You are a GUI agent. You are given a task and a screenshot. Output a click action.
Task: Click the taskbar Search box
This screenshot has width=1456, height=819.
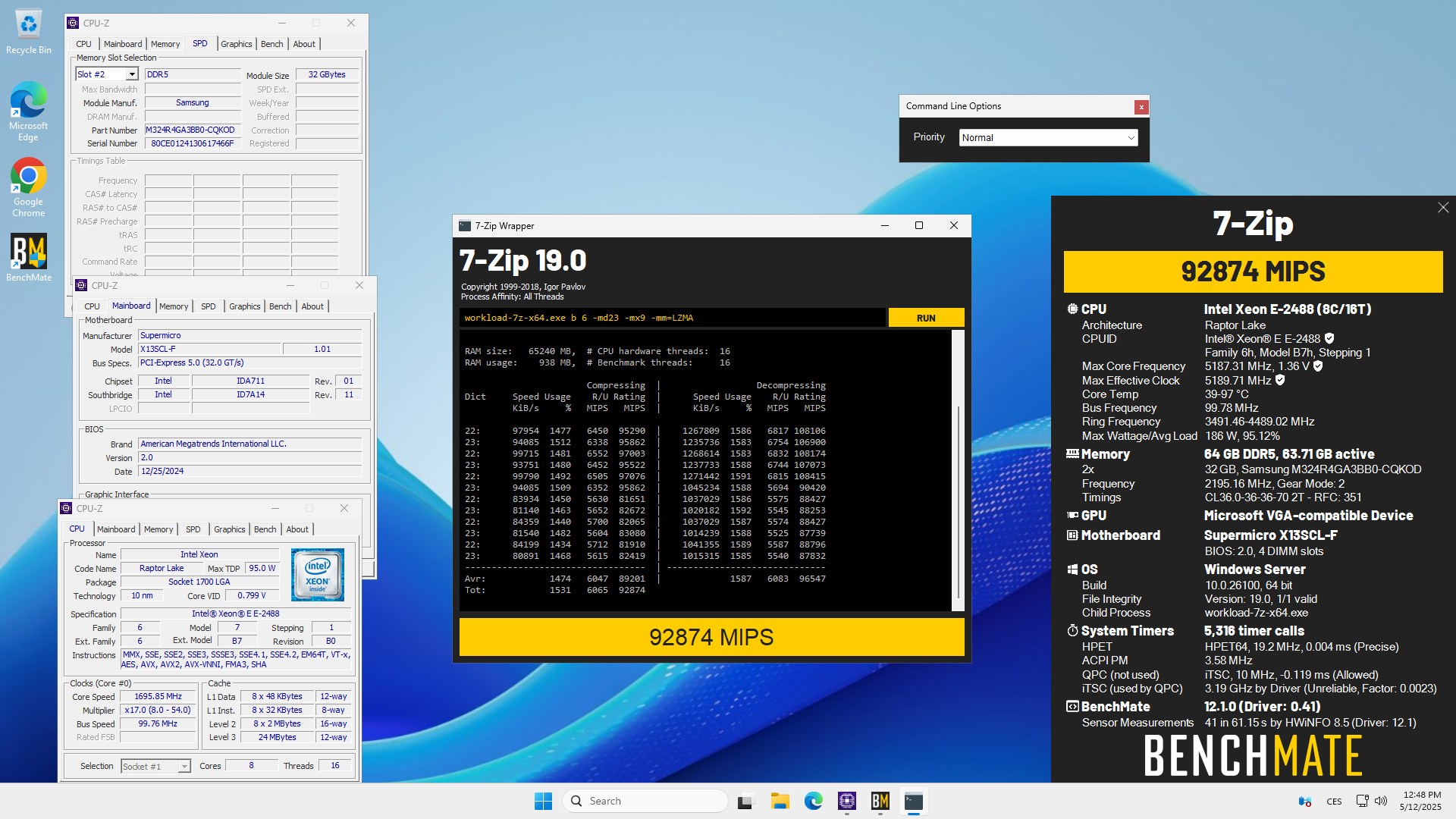[x=645, y=801]
